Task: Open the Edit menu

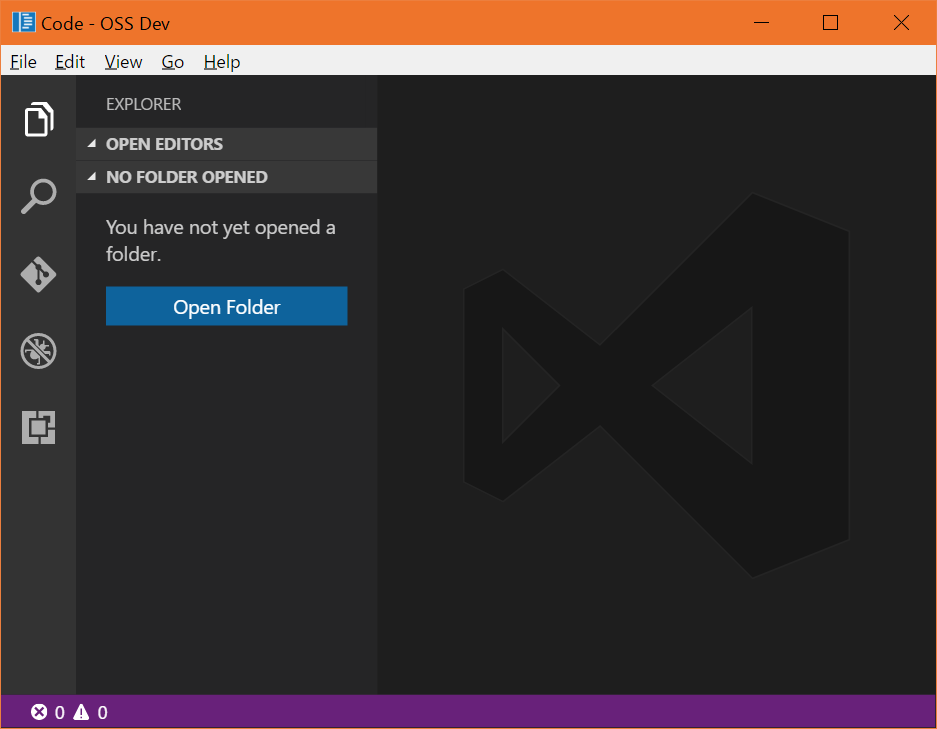Action: (x=70, y=62)
